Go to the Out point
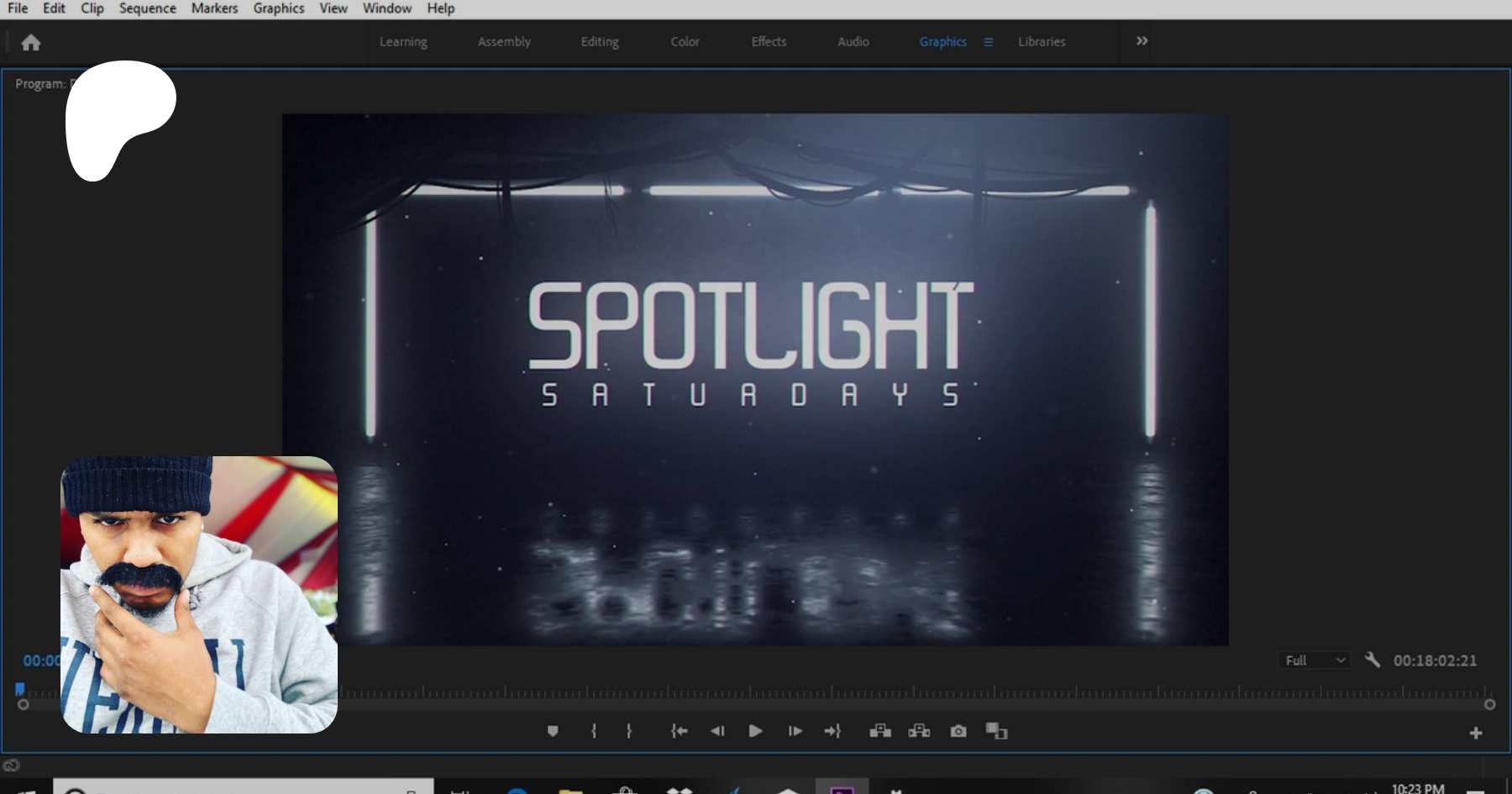 click(832, 731)
